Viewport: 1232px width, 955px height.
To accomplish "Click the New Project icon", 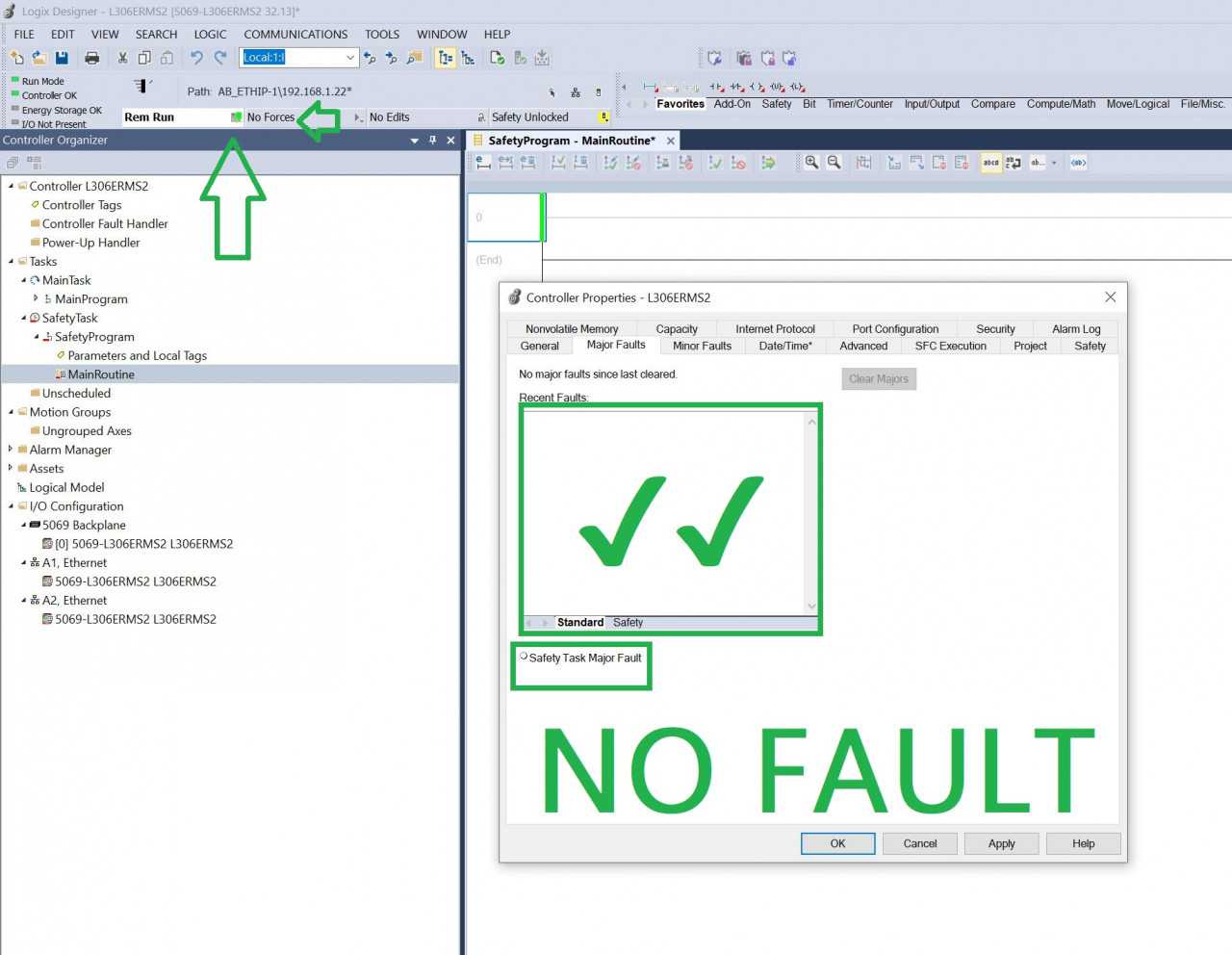I will 16,58.
